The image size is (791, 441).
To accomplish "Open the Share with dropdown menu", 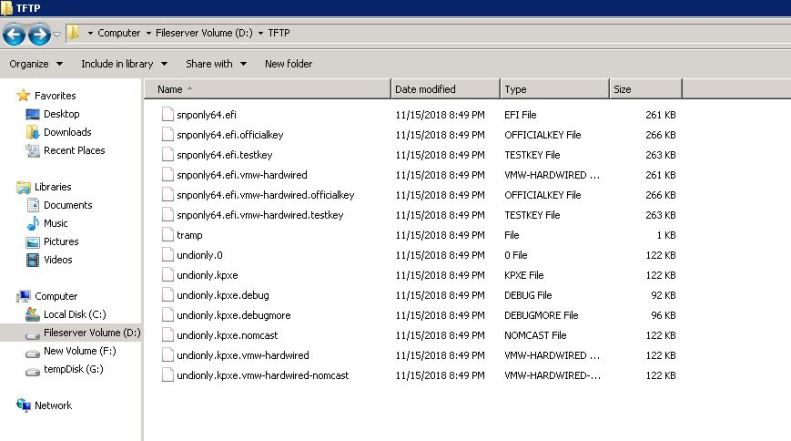I will point(215,64).
